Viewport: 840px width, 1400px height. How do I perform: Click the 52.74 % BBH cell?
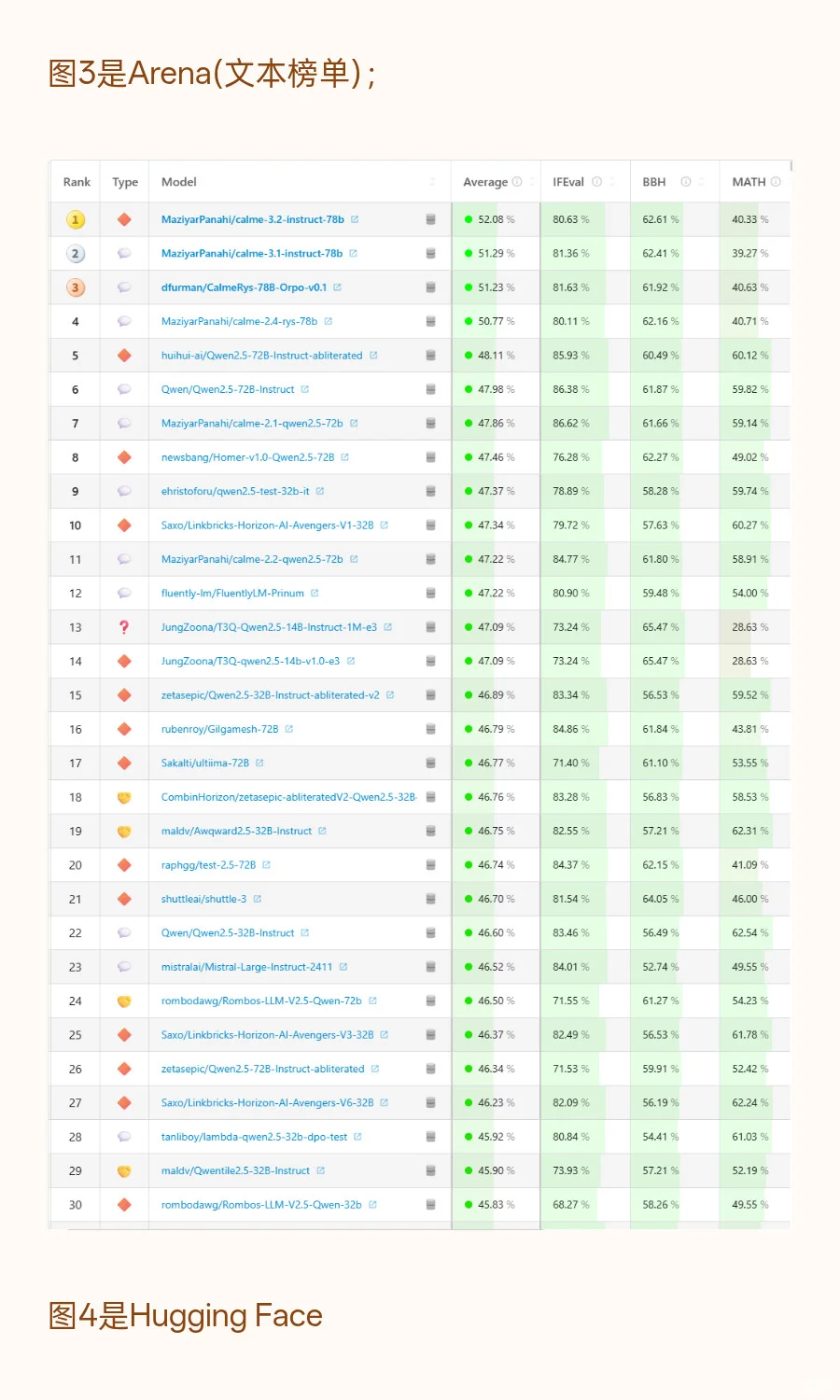(675, 967)
